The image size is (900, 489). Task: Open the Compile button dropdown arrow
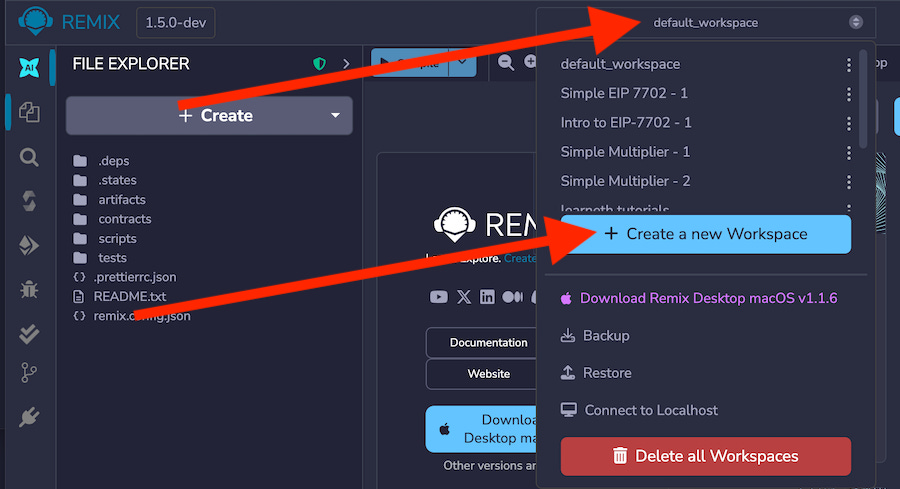pyautogui.click(x=463, y=62)
